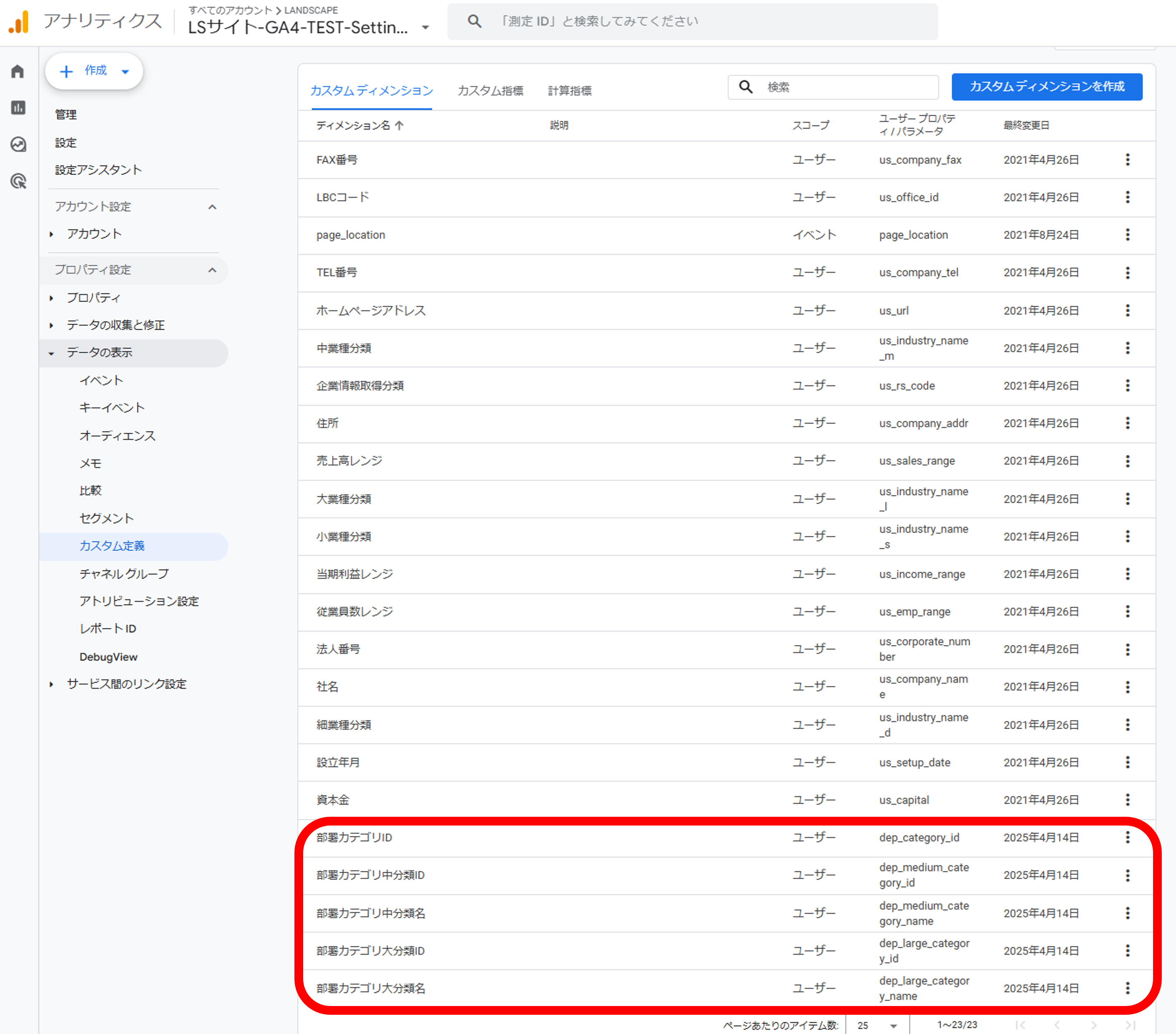Screen dimensions: 1176x1034
Task: Open more options for 小業種分類 row
Action: click(x=1128, y=536)
